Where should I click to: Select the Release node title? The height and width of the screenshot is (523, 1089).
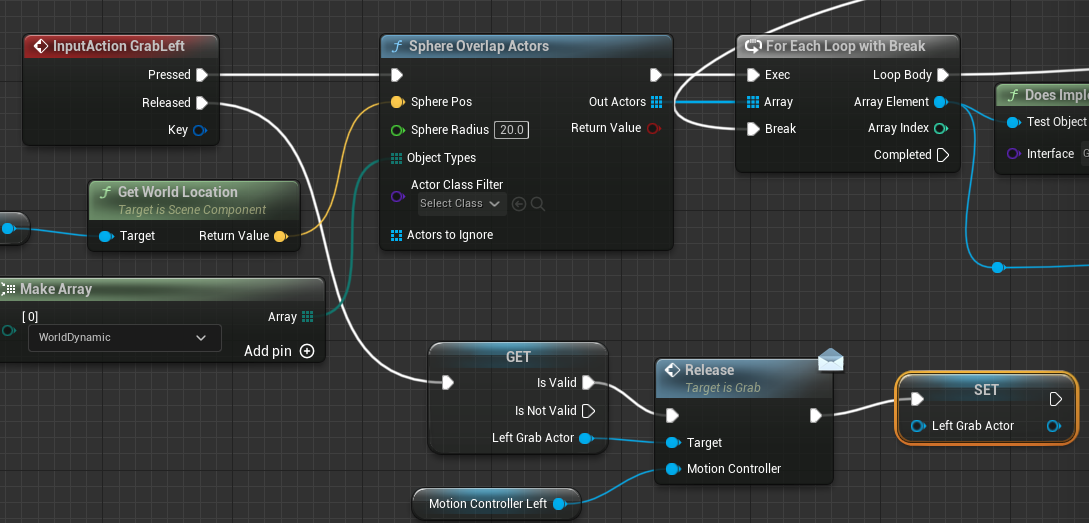(x=709, y=370)
